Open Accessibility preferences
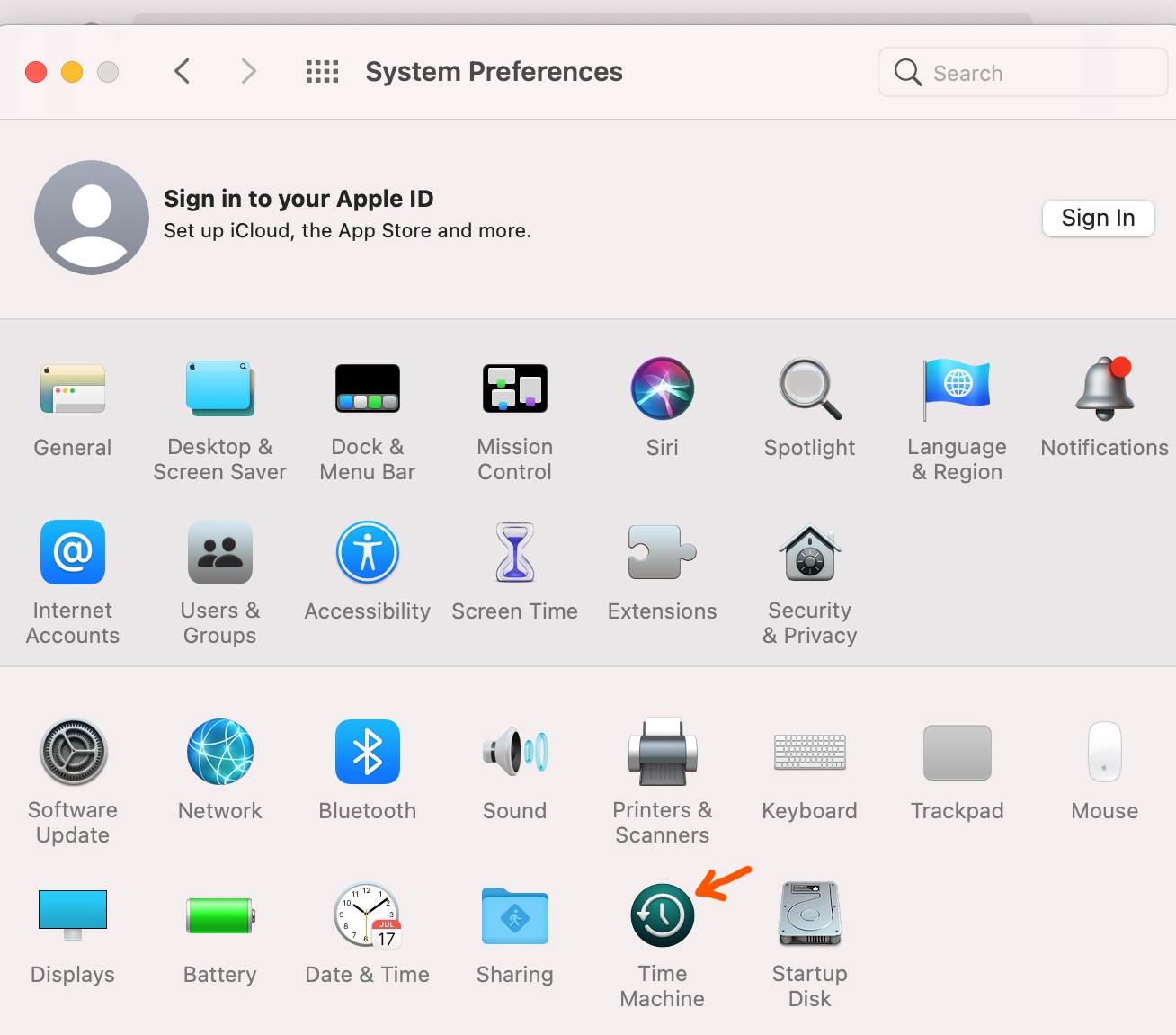1176x1035 pixels. tap(368, 552)
